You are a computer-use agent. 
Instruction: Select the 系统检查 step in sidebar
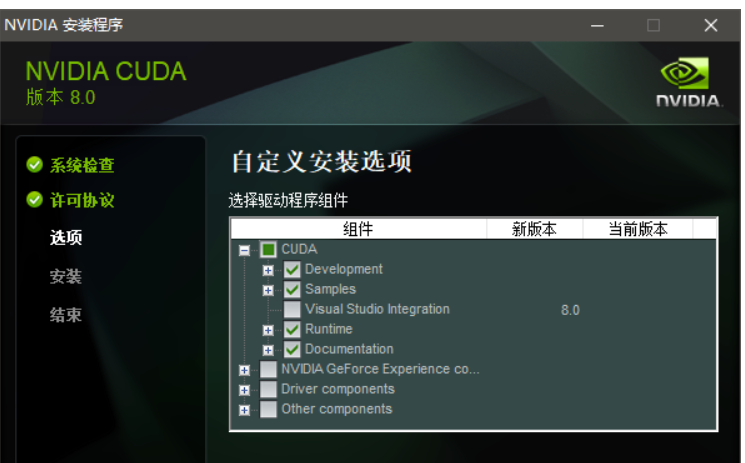pyautogui.click(x=82, y=165)
